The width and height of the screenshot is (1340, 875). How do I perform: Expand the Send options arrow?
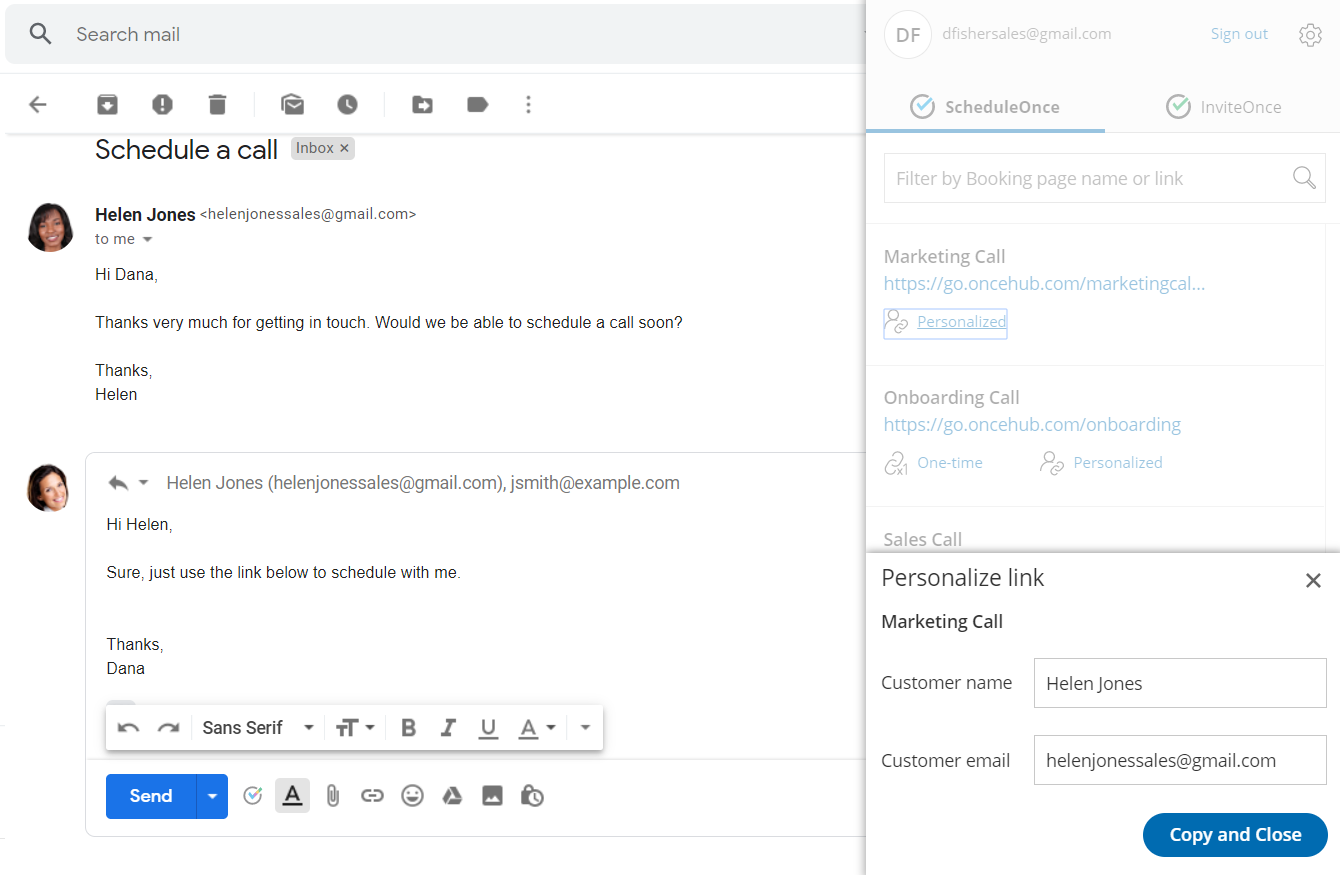tap(212, 796)
